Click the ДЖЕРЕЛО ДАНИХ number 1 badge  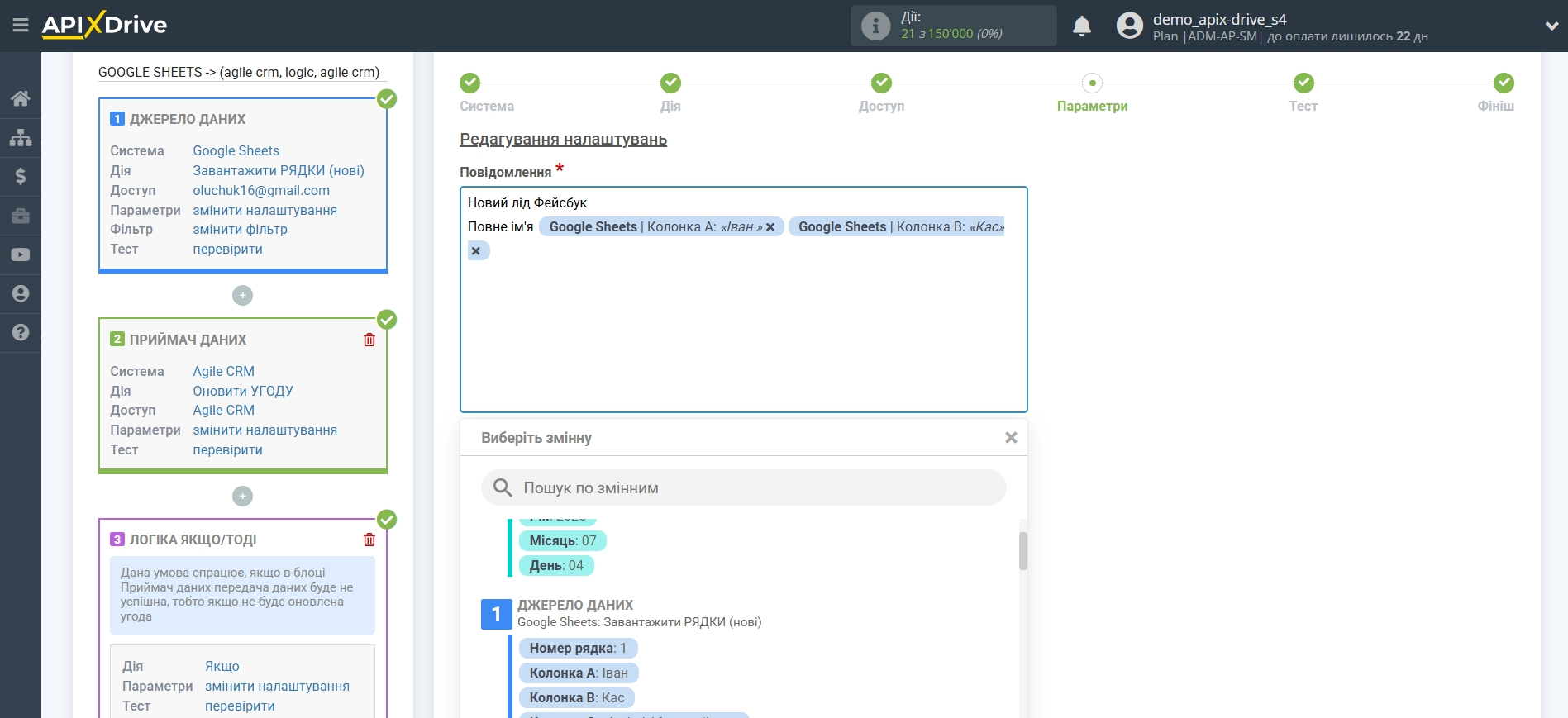click(x=496, y=614)
